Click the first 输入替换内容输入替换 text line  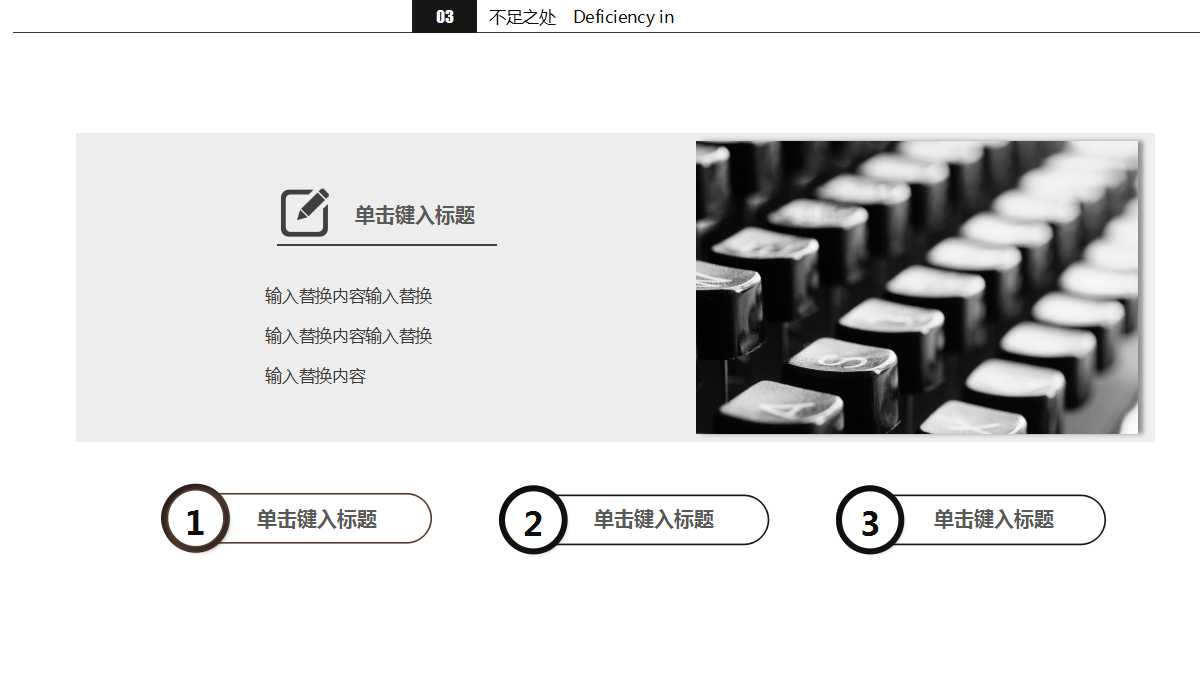(346, 295)
